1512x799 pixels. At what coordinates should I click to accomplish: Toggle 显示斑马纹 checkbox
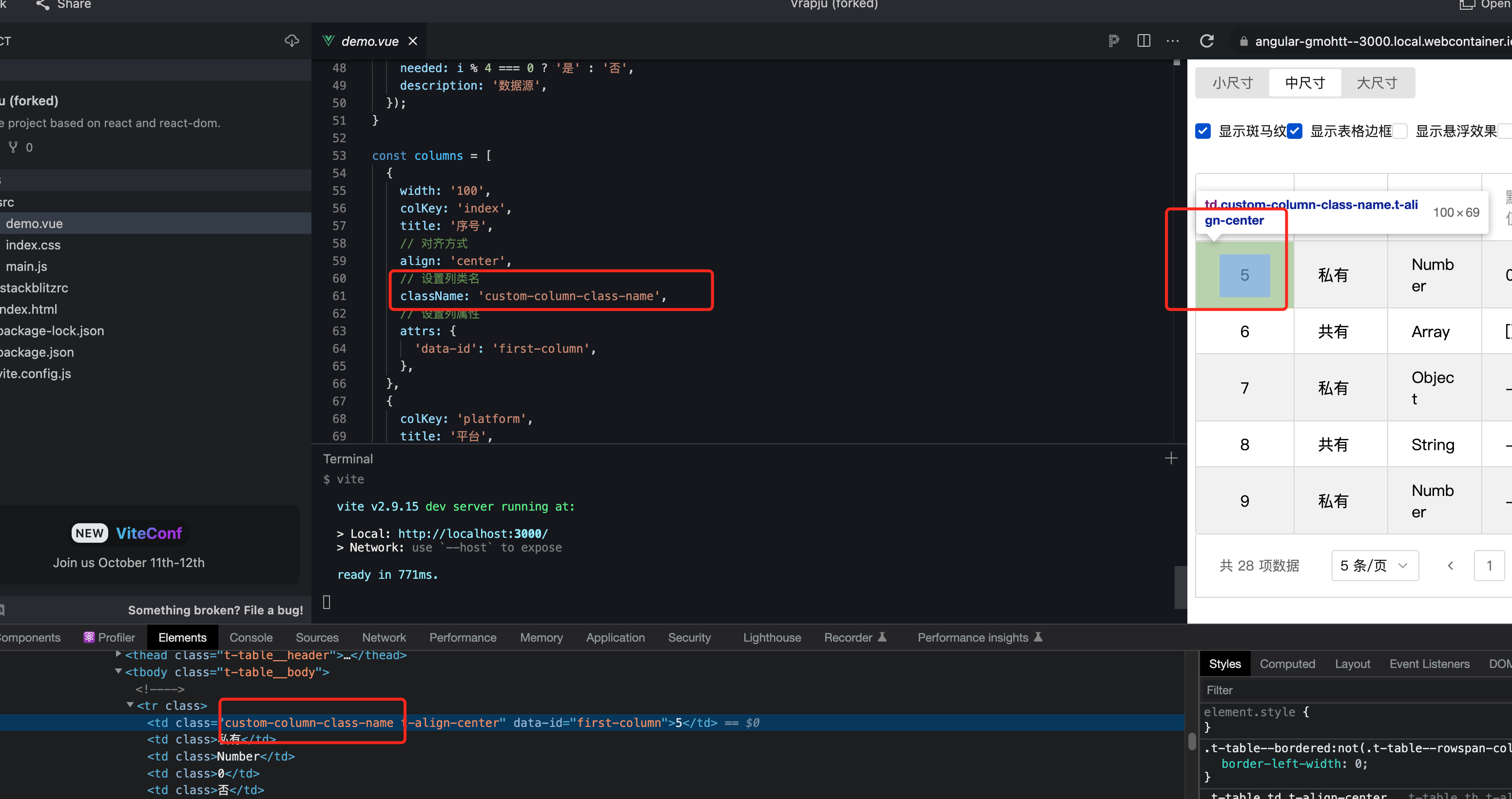point(1202,131)
